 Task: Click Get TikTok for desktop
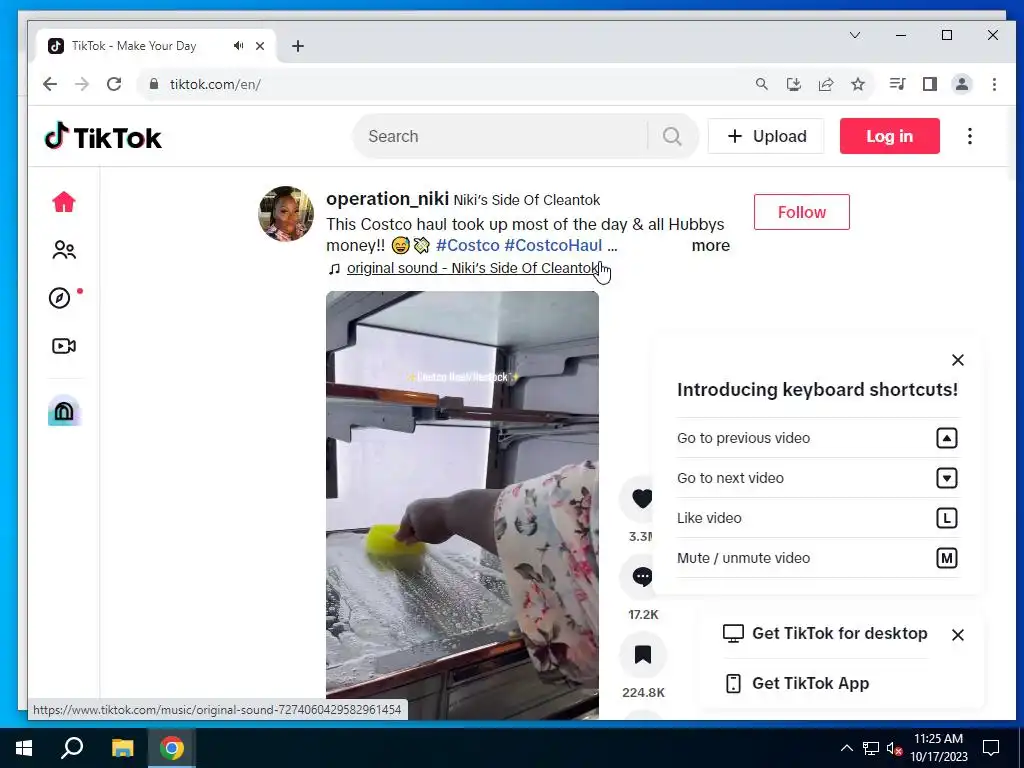825,633
